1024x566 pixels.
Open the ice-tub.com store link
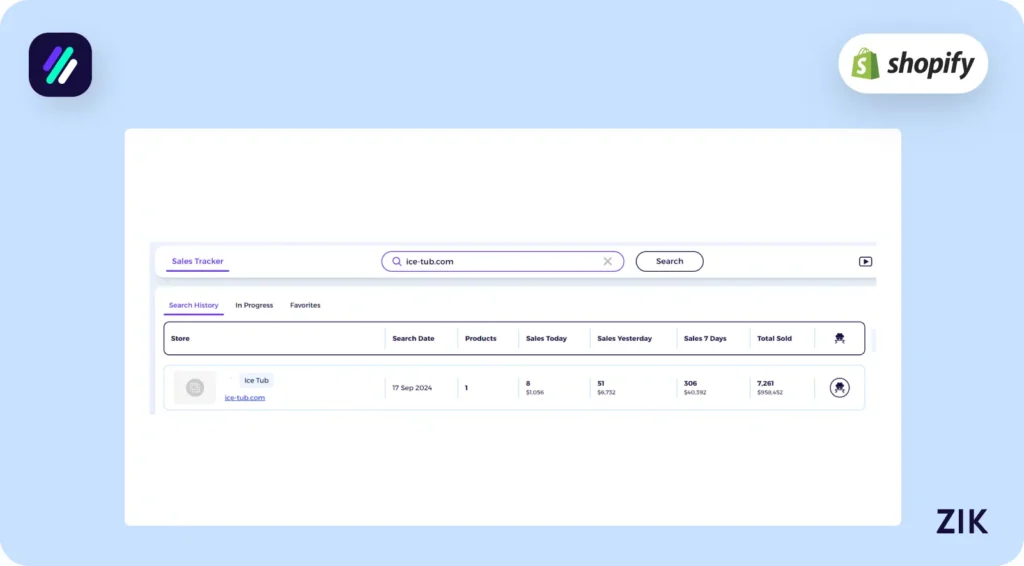coord(244,398)
